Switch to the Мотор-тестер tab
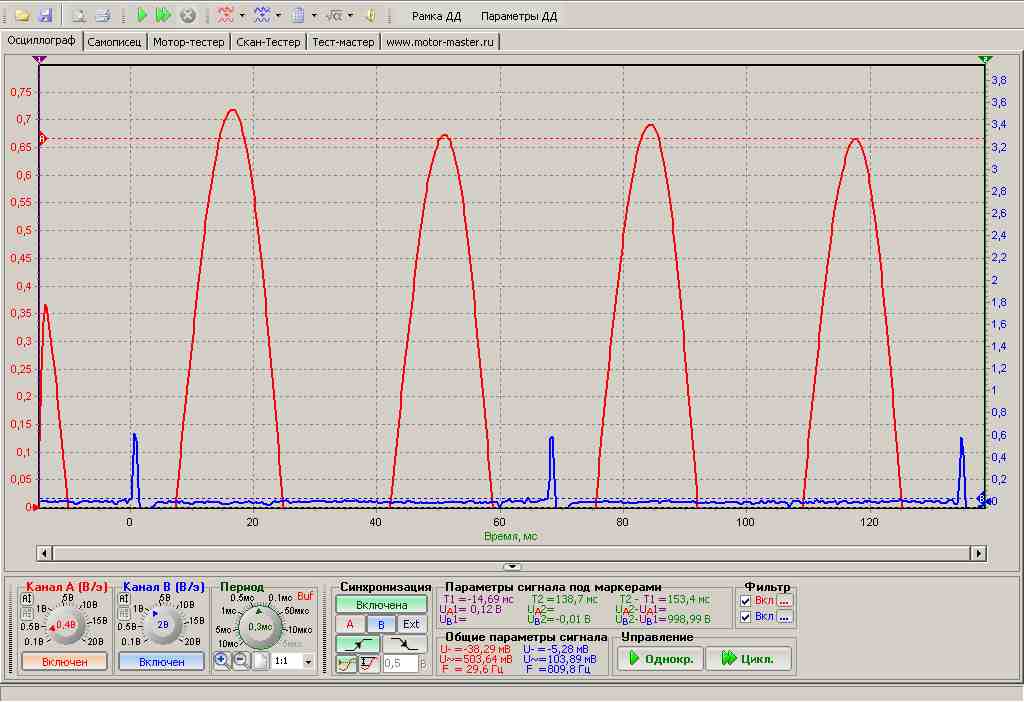 (x=189, y=42)
